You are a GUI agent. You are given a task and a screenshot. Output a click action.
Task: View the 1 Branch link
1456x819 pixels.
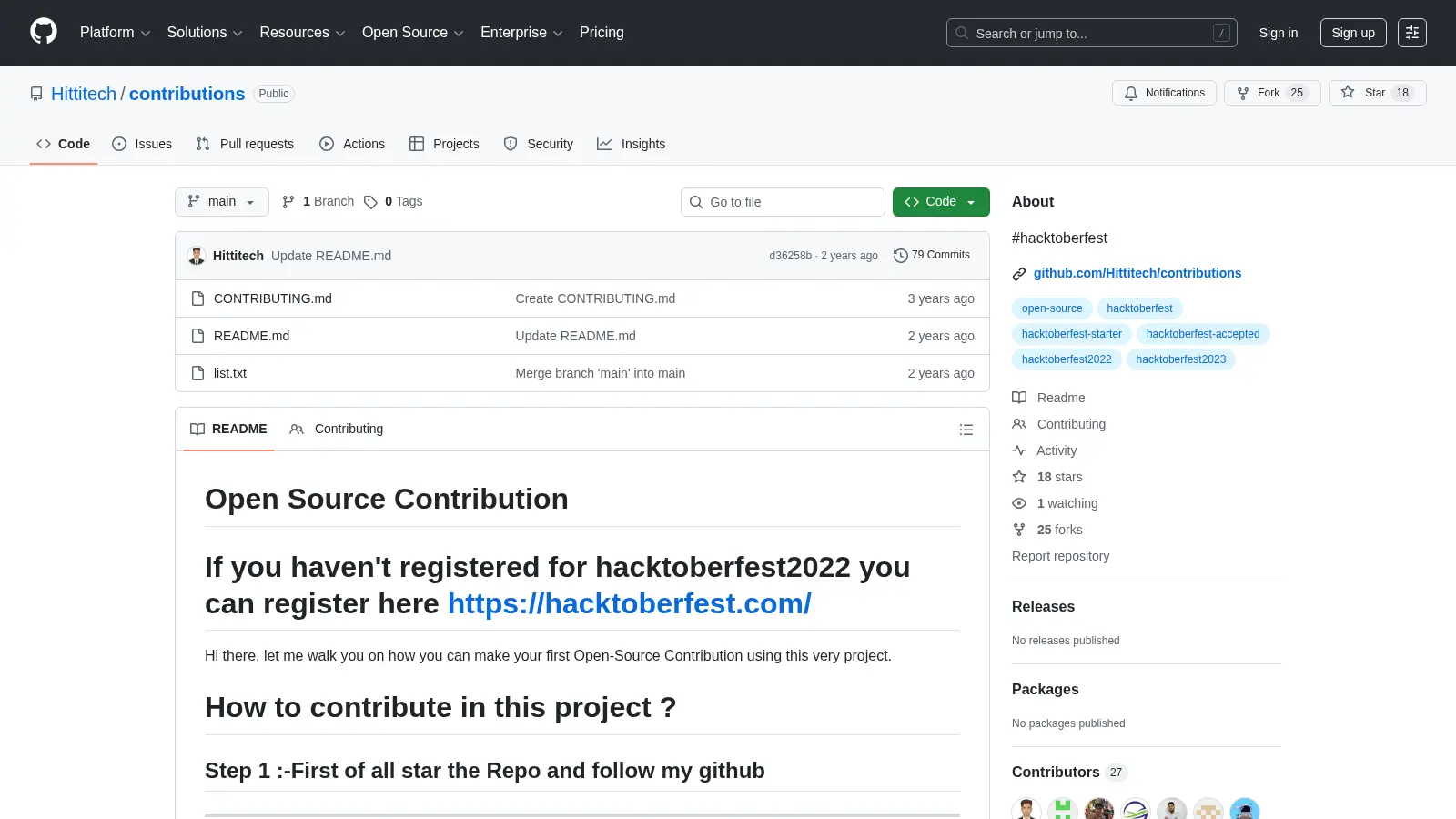[x=318, y=202]
